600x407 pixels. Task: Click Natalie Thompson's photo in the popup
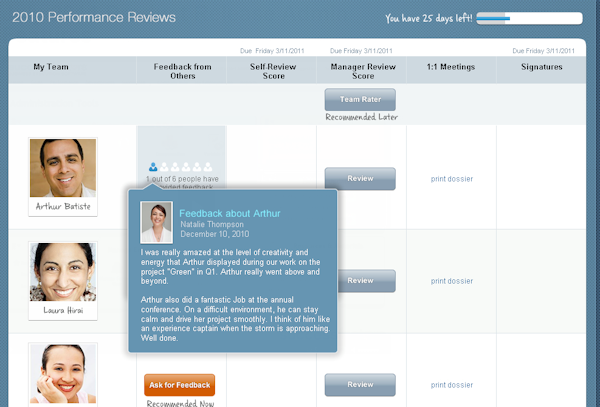point(157,223)
